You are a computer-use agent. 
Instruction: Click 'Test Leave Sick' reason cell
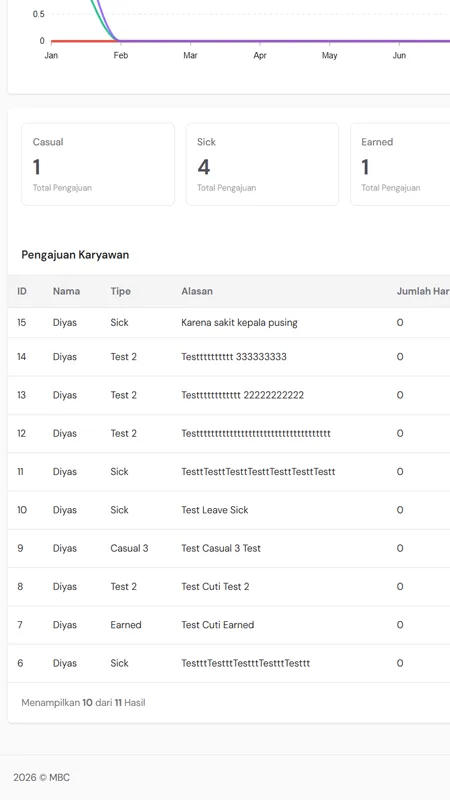(215, 510)
